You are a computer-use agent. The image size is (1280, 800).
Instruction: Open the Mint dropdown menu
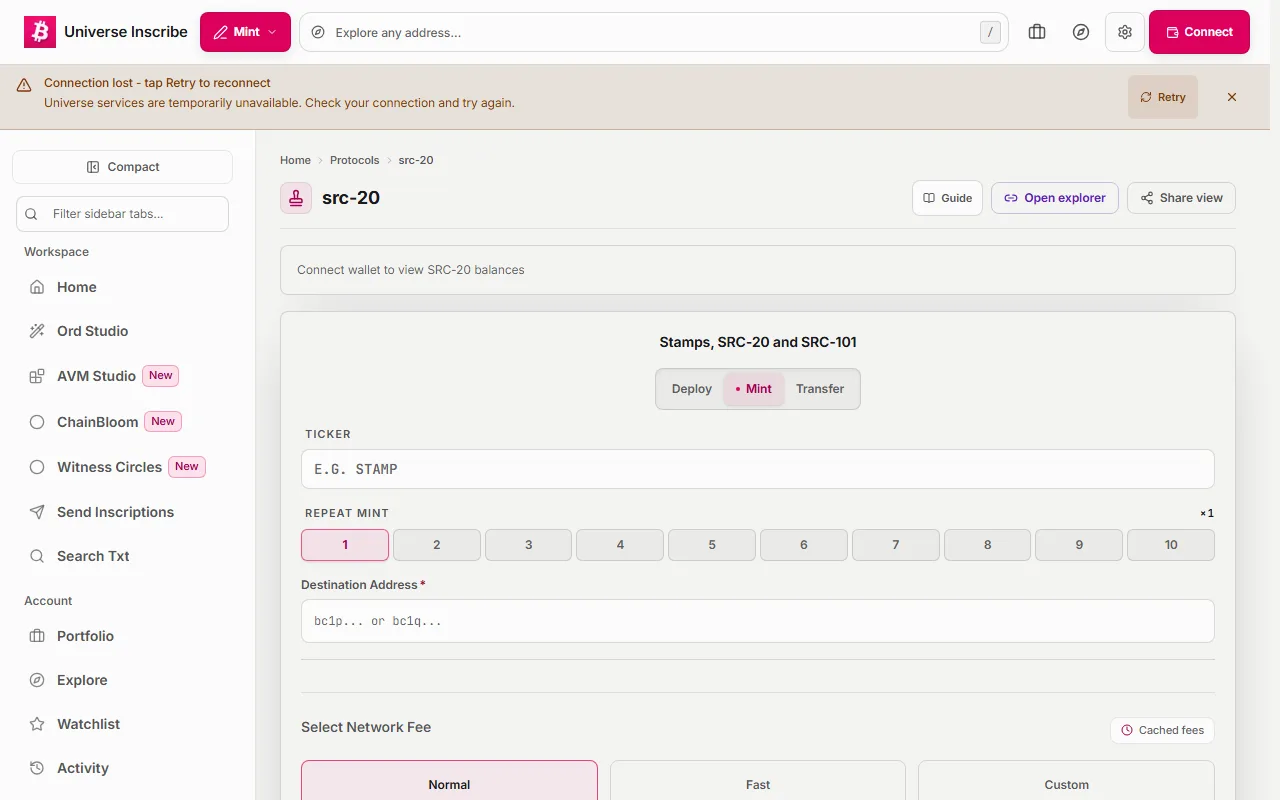[x=245, y=32]
